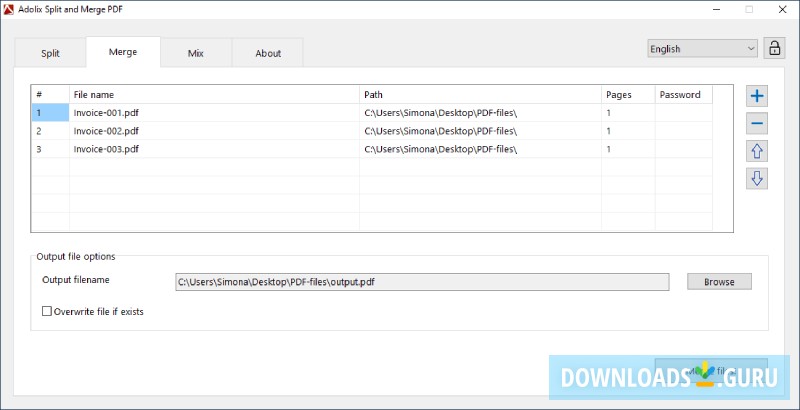Move selected file down in the list

[757, 178]
